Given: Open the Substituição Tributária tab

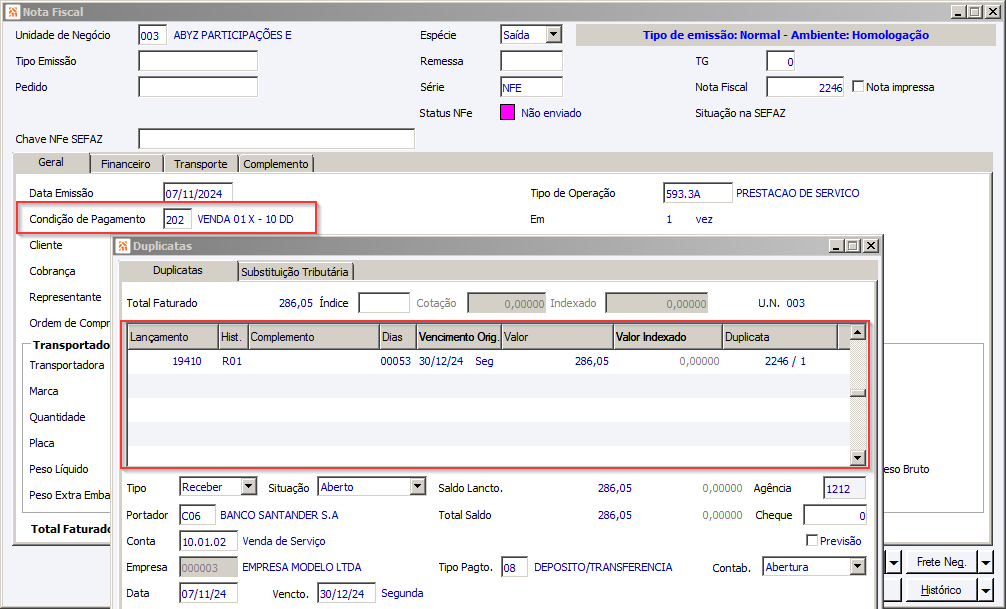Looking at the screenshot, I should click(294, 271).
